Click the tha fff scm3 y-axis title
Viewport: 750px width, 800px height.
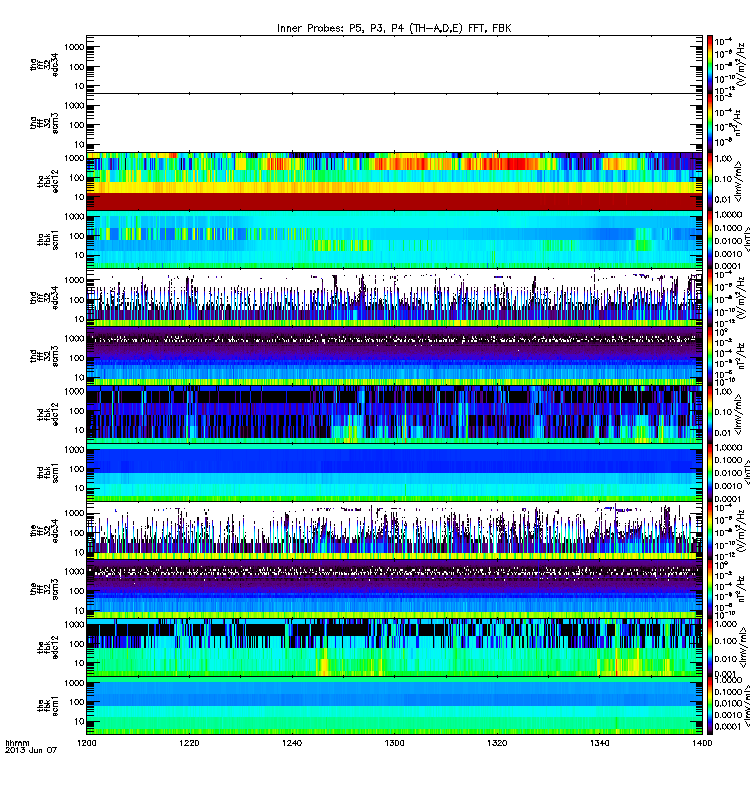pos(44,123)
